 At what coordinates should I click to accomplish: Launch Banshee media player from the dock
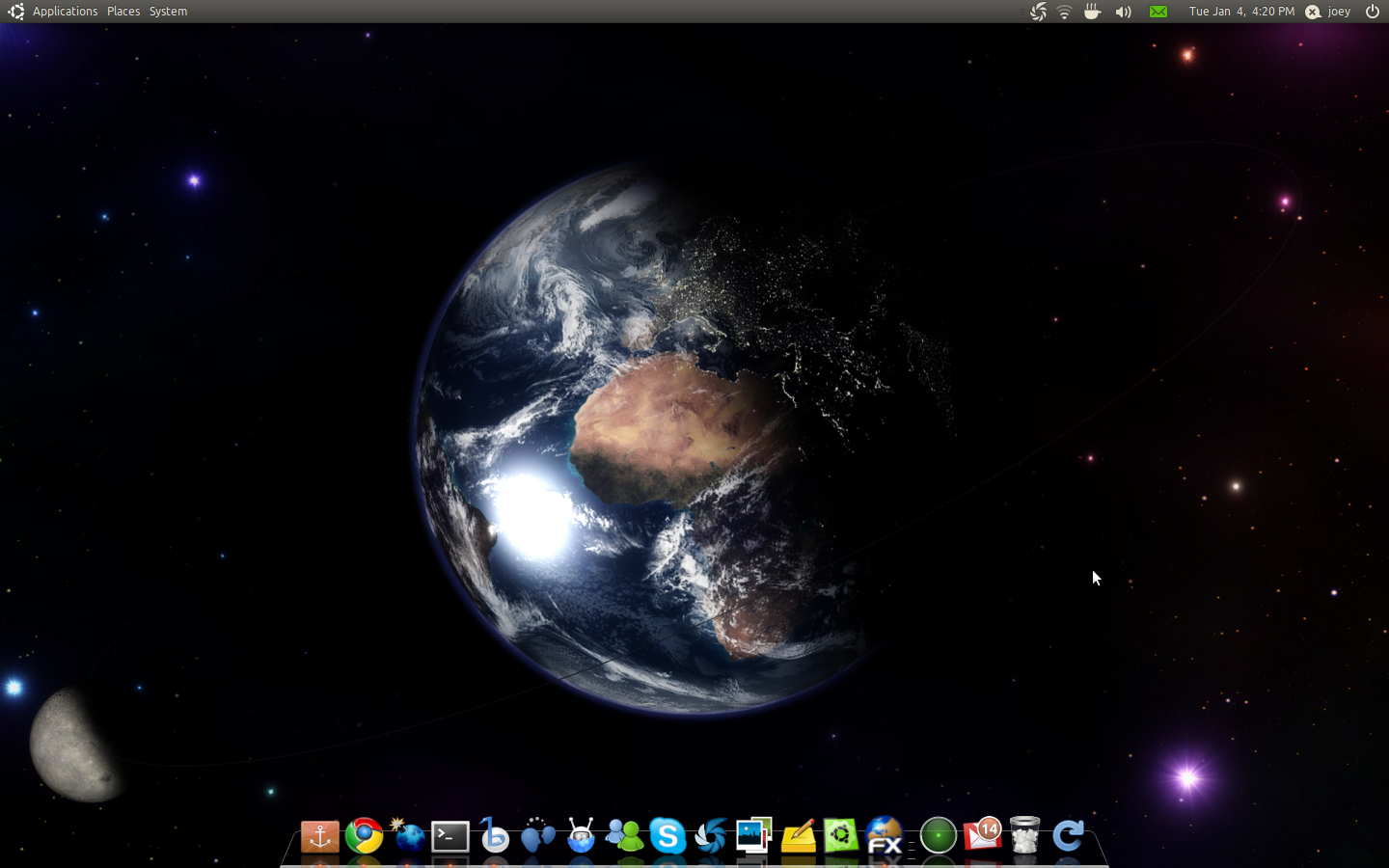tap(494, 837)
